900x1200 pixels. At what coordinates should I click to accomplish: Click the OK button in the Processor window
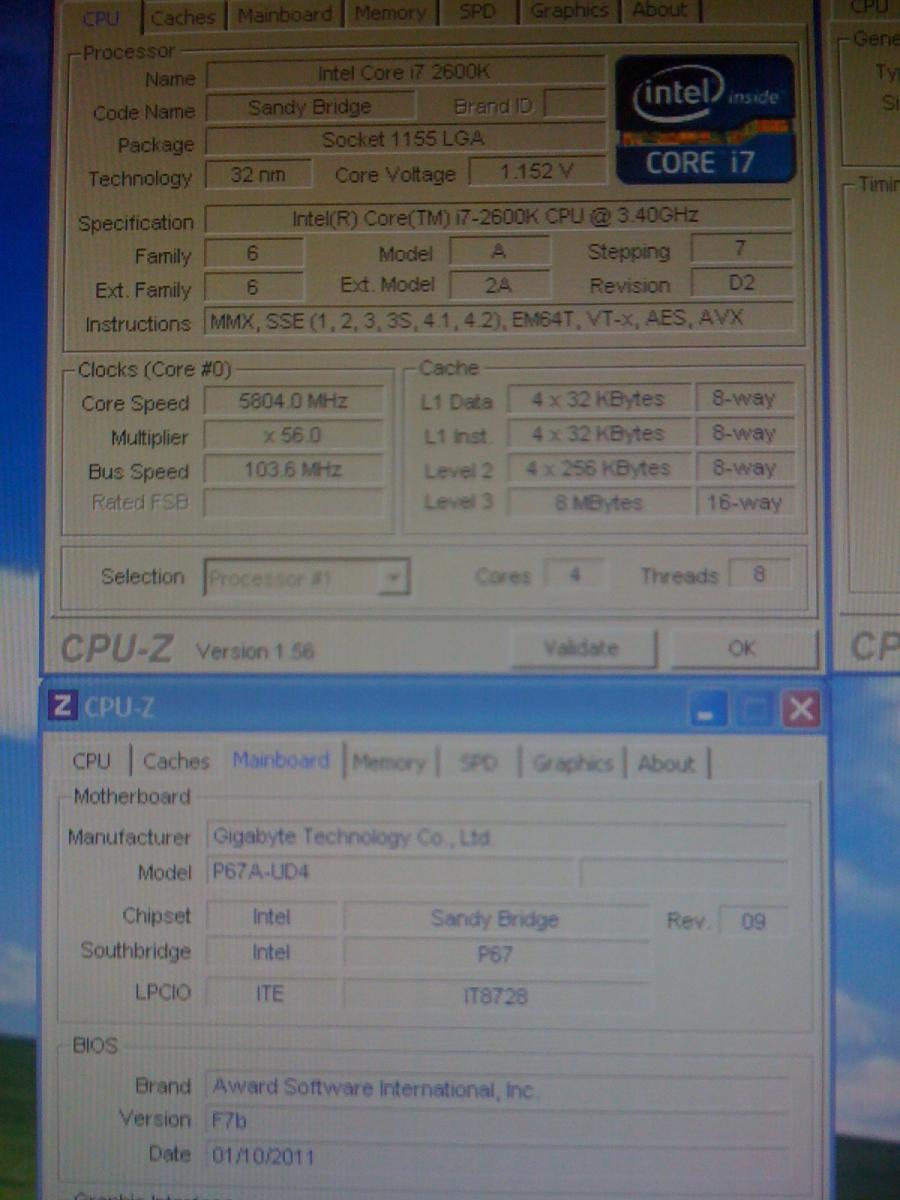742,648
